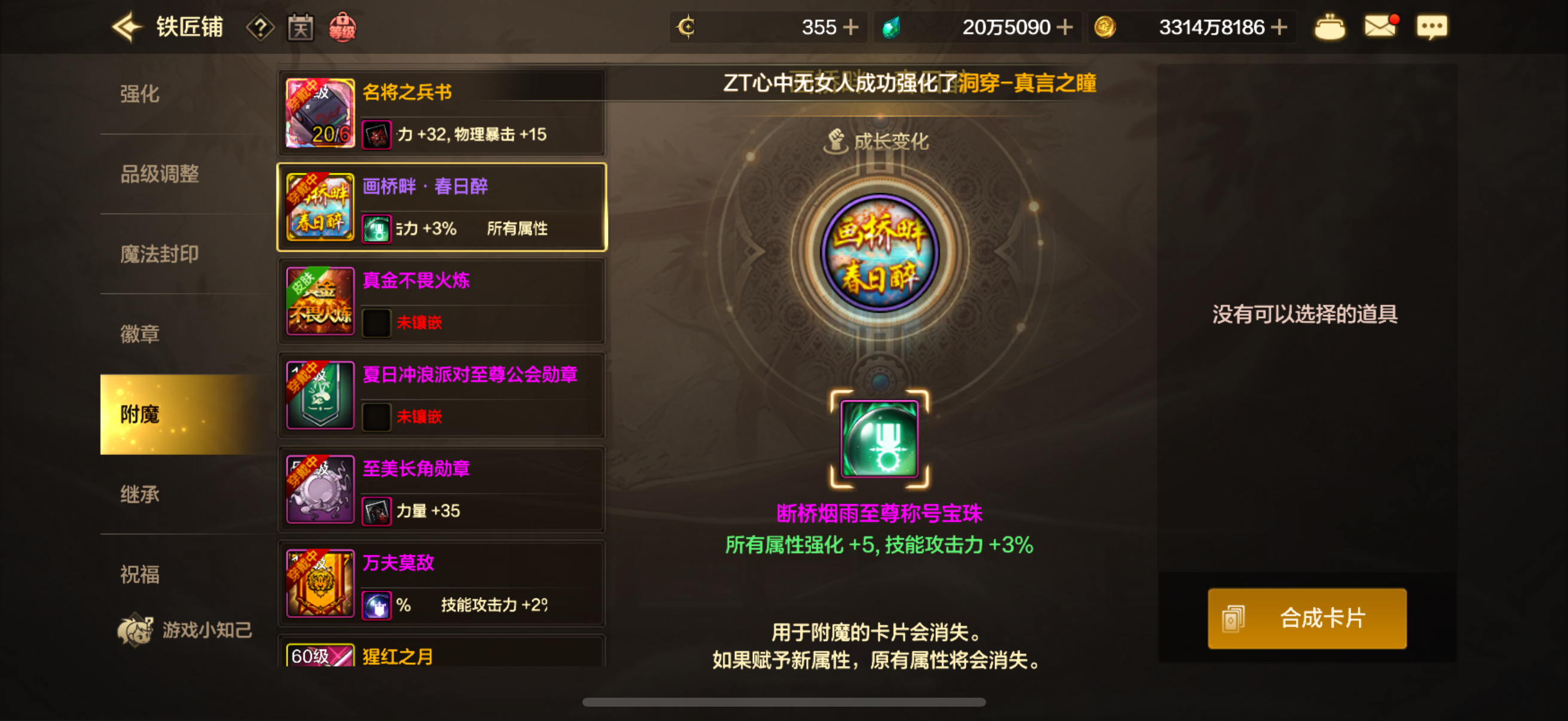
Task: Add more green gems with plus
Action: 1064,28
